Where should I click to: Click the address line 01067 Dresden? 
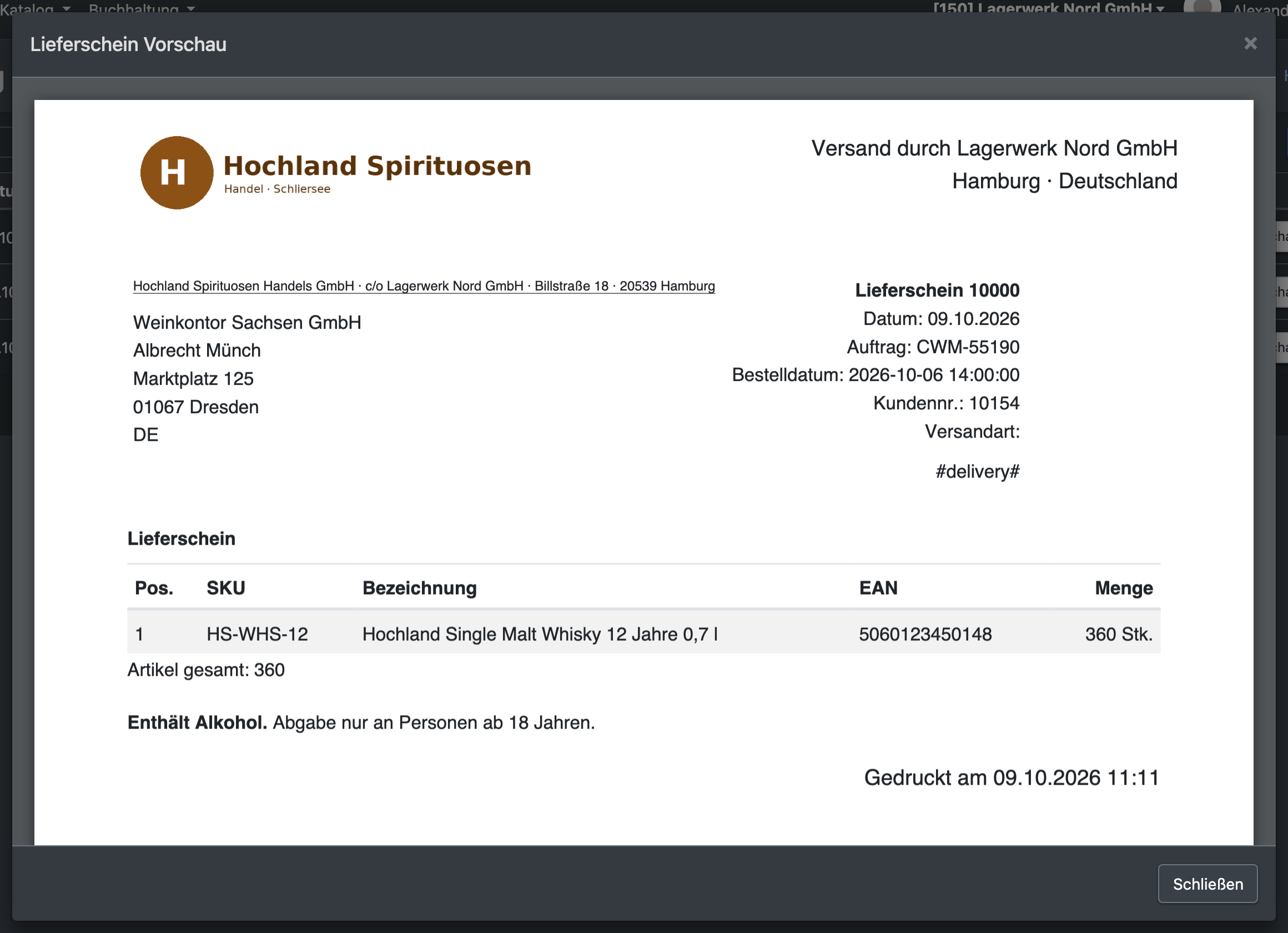196,407
